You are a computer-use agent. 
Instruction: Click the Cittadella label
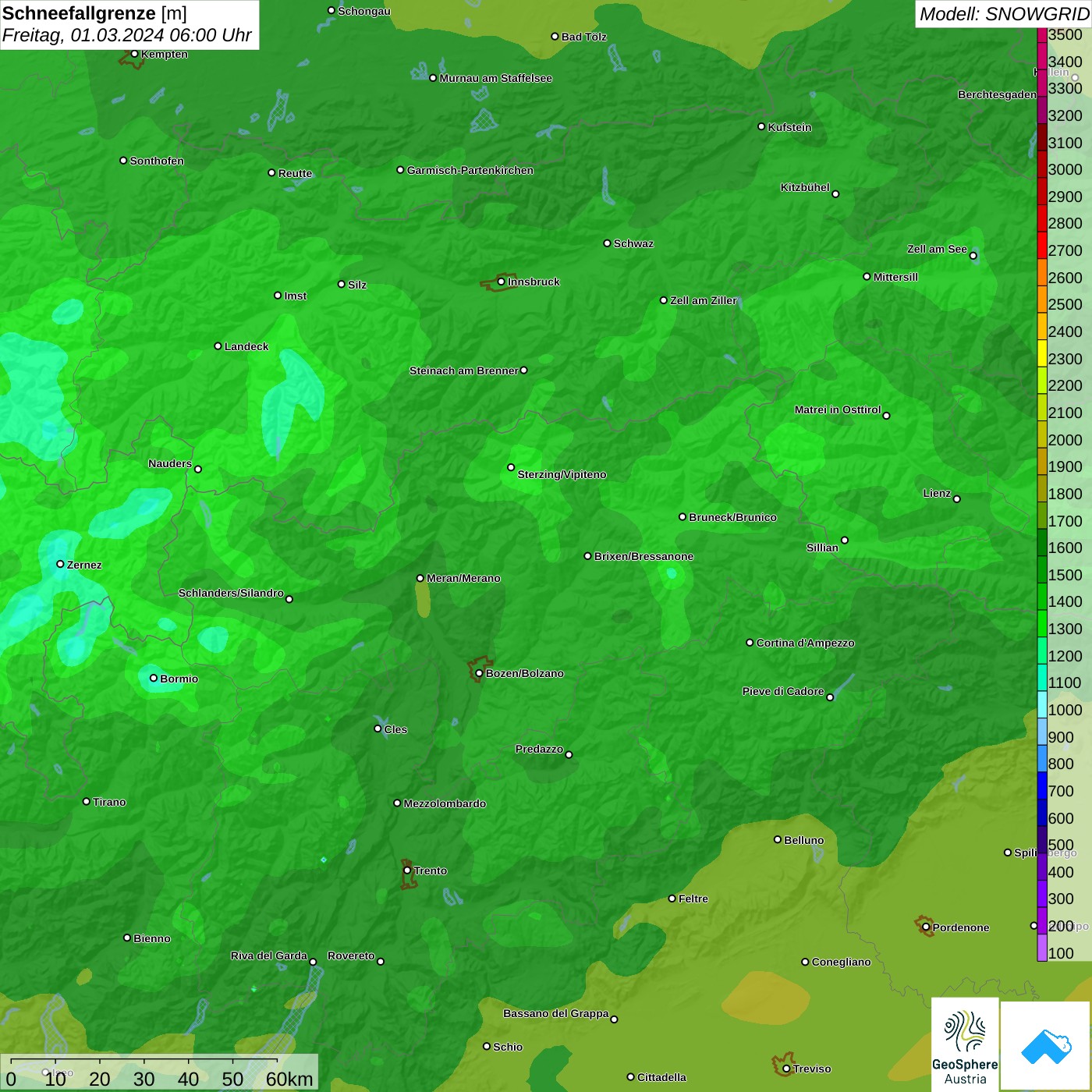[x=661, y=1077]
